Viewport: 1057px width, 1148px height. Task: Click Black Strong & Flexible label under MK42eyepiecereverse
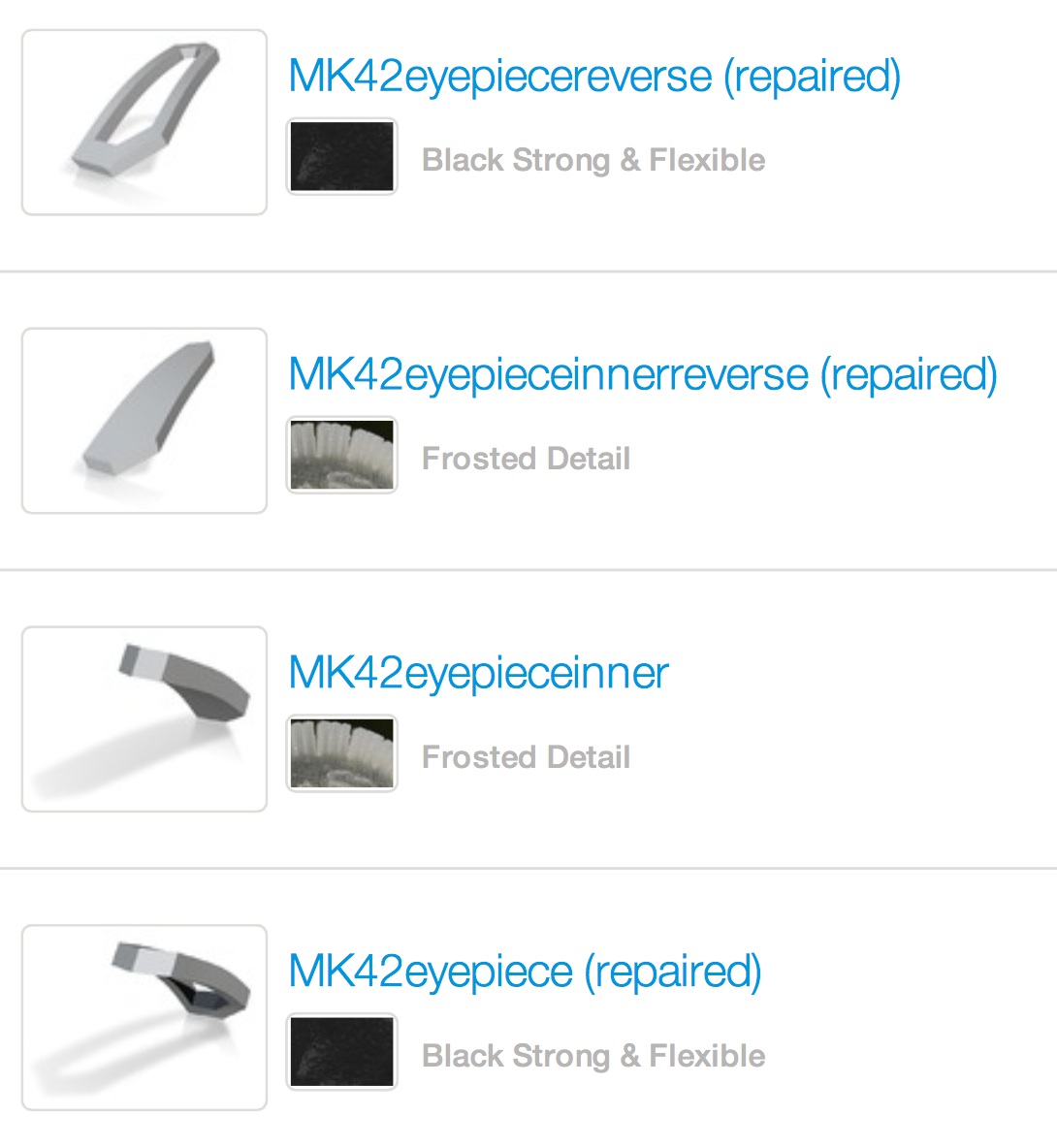click(593, 160)
